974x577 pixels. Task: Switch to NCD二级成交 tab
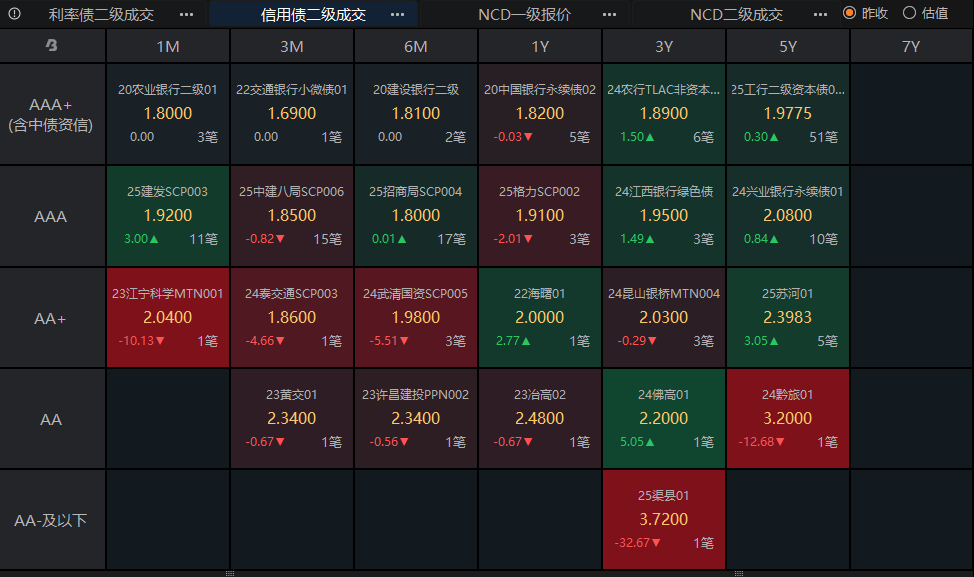736,14
